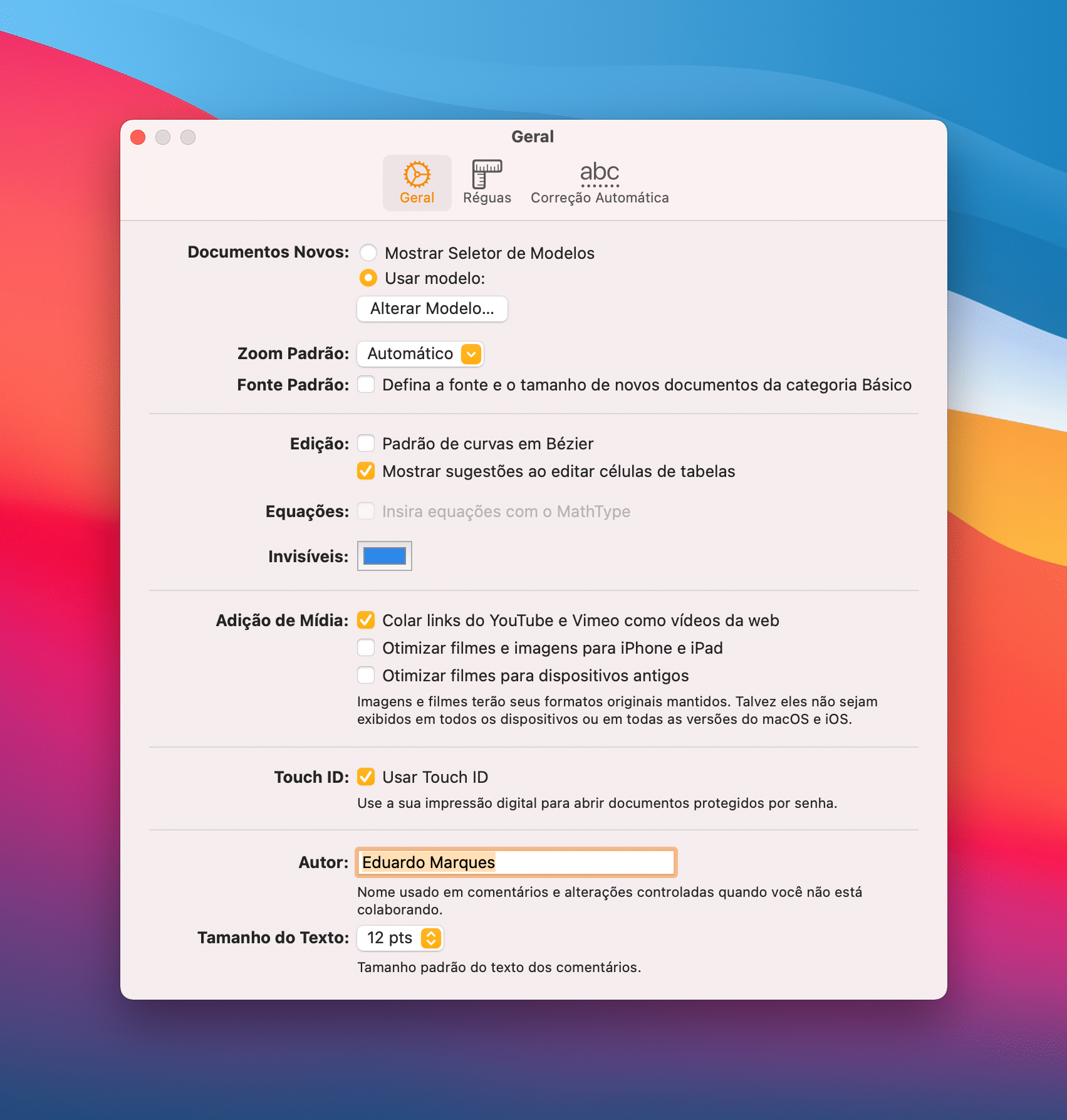Open the Tamanho do Texto dropdown showing 12 pts
The image size is (1067, 1120).
click(400, 938)
